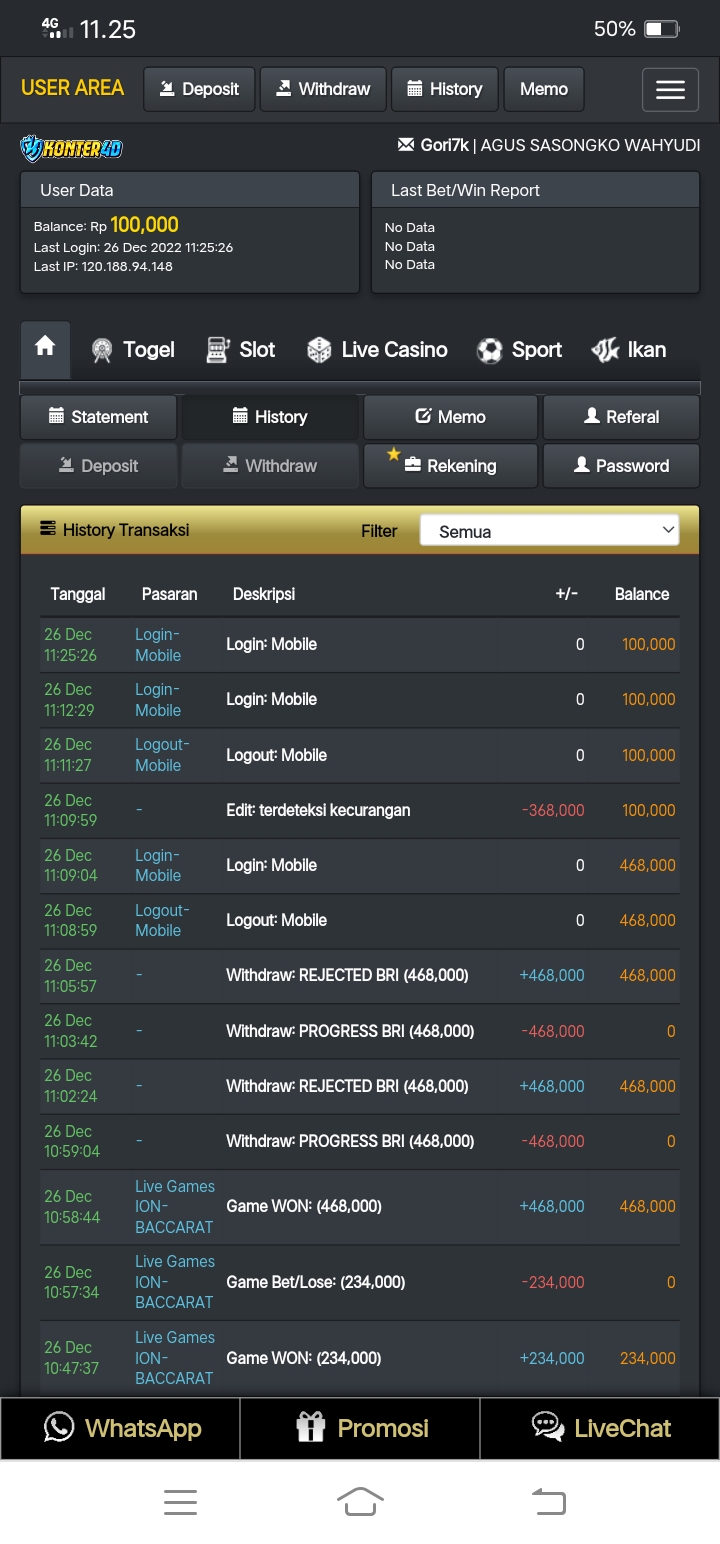The width and height of the screenshot is (720, 1544).
Task: Tap the home icon tab
Action: point(45,348)
